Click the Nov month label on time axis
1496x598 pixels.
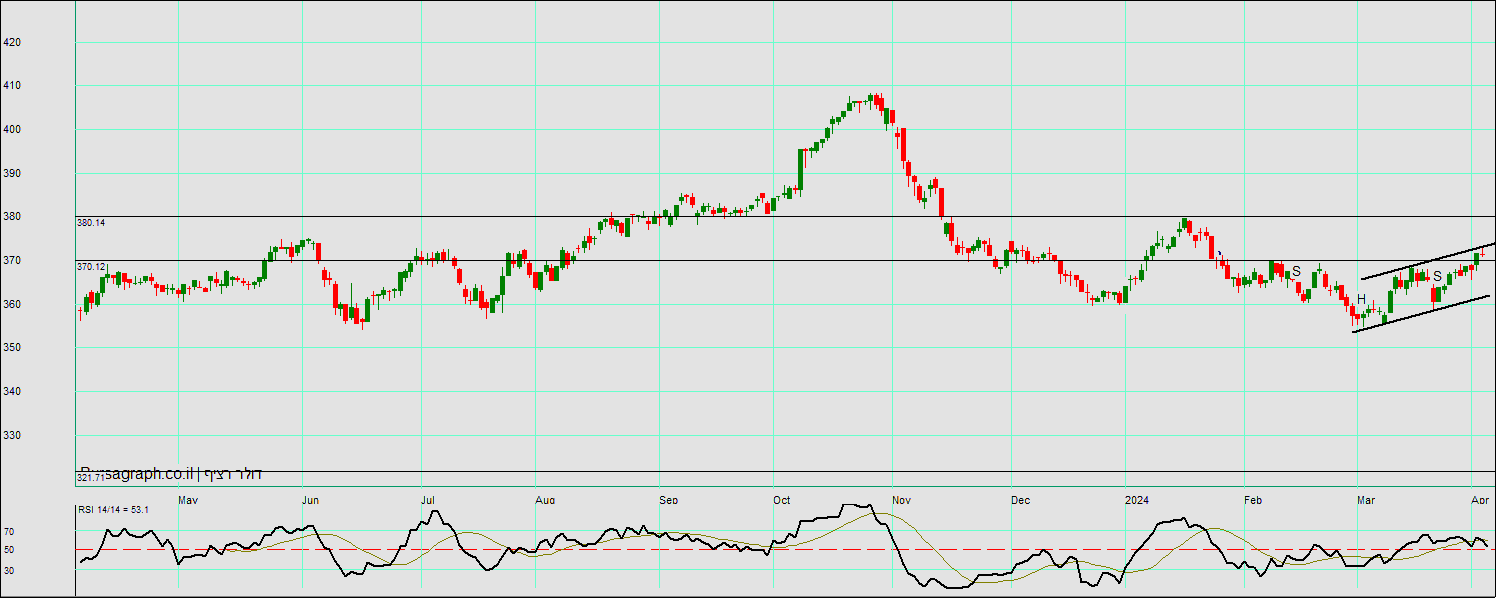tap(901, 499)
